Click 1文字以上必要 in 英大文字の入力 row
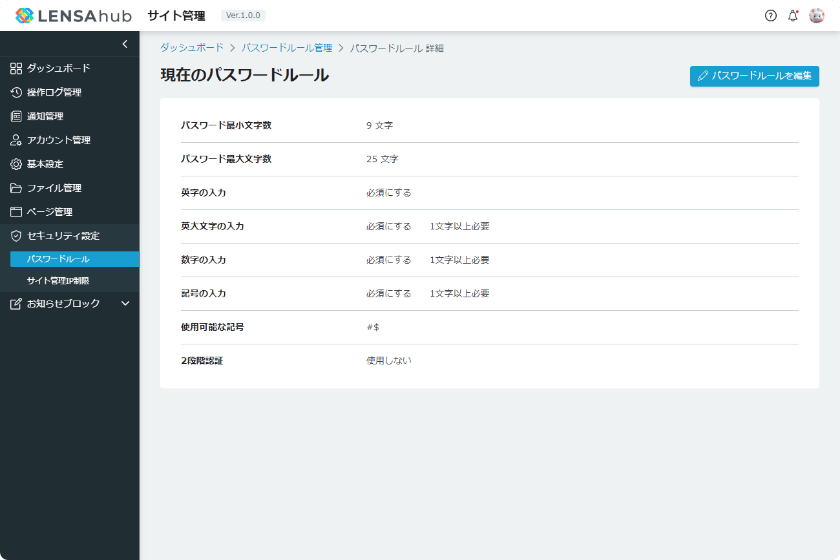This screenshot has height=560, width=840. 460,226
